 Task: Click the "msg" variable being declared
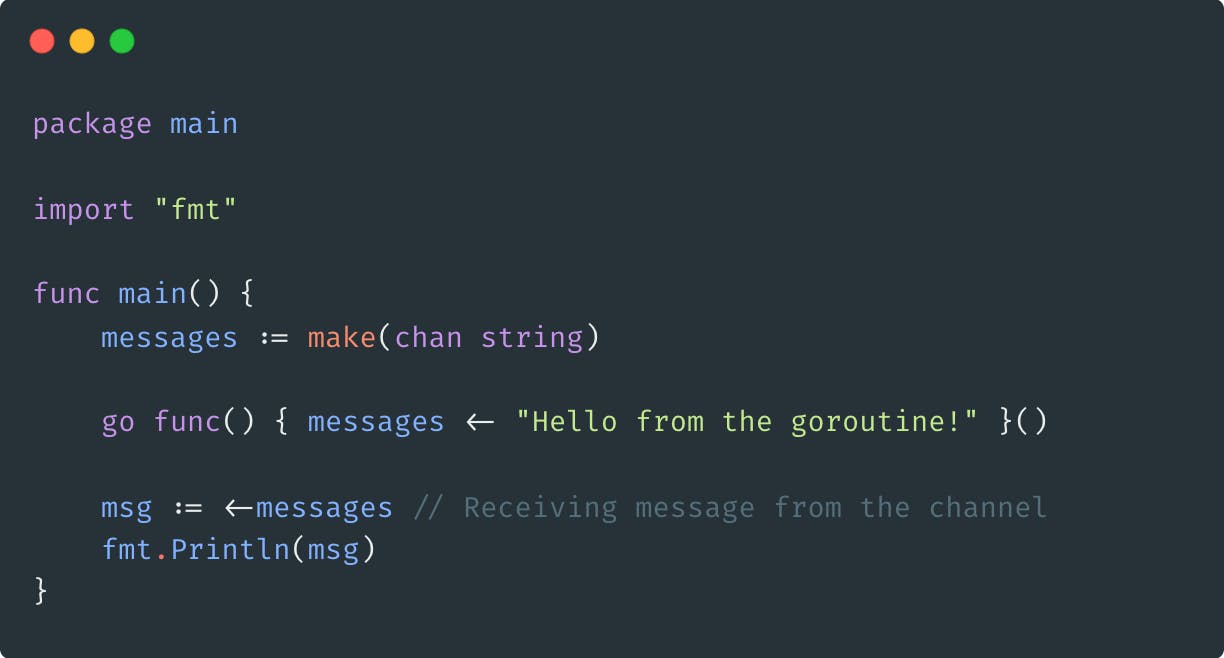[126, 508]
